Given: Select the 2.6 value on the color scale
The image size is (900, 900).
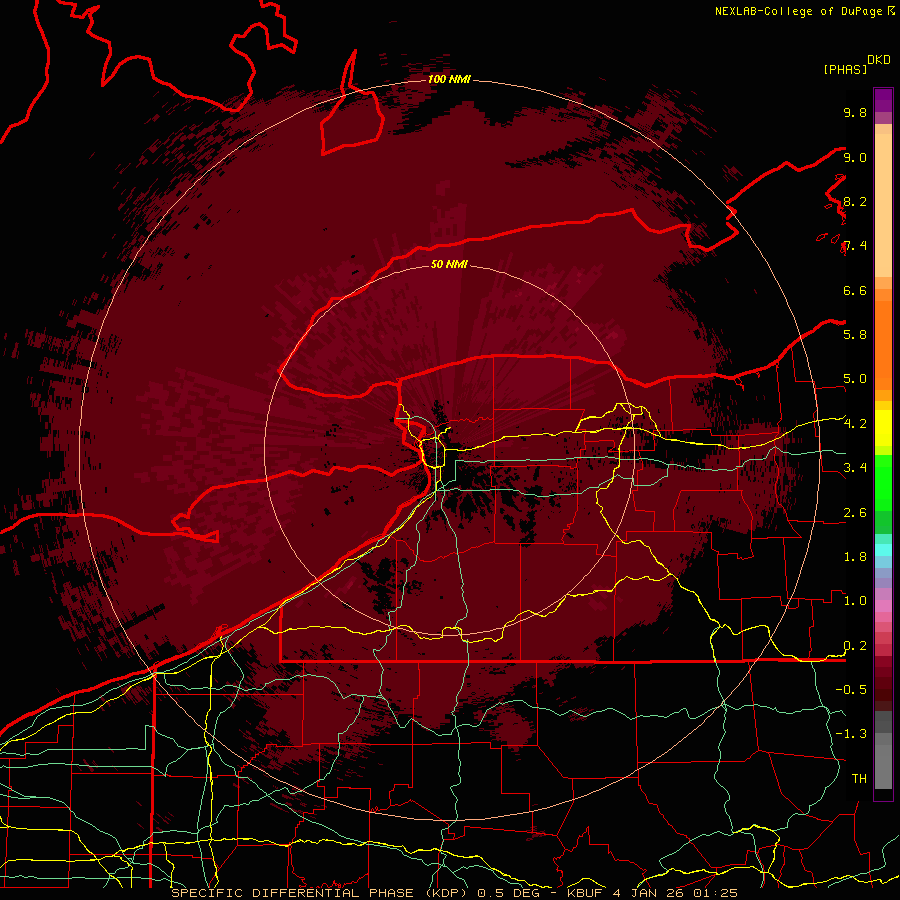Looking at the screenshot, I should (x=855, y=512).
